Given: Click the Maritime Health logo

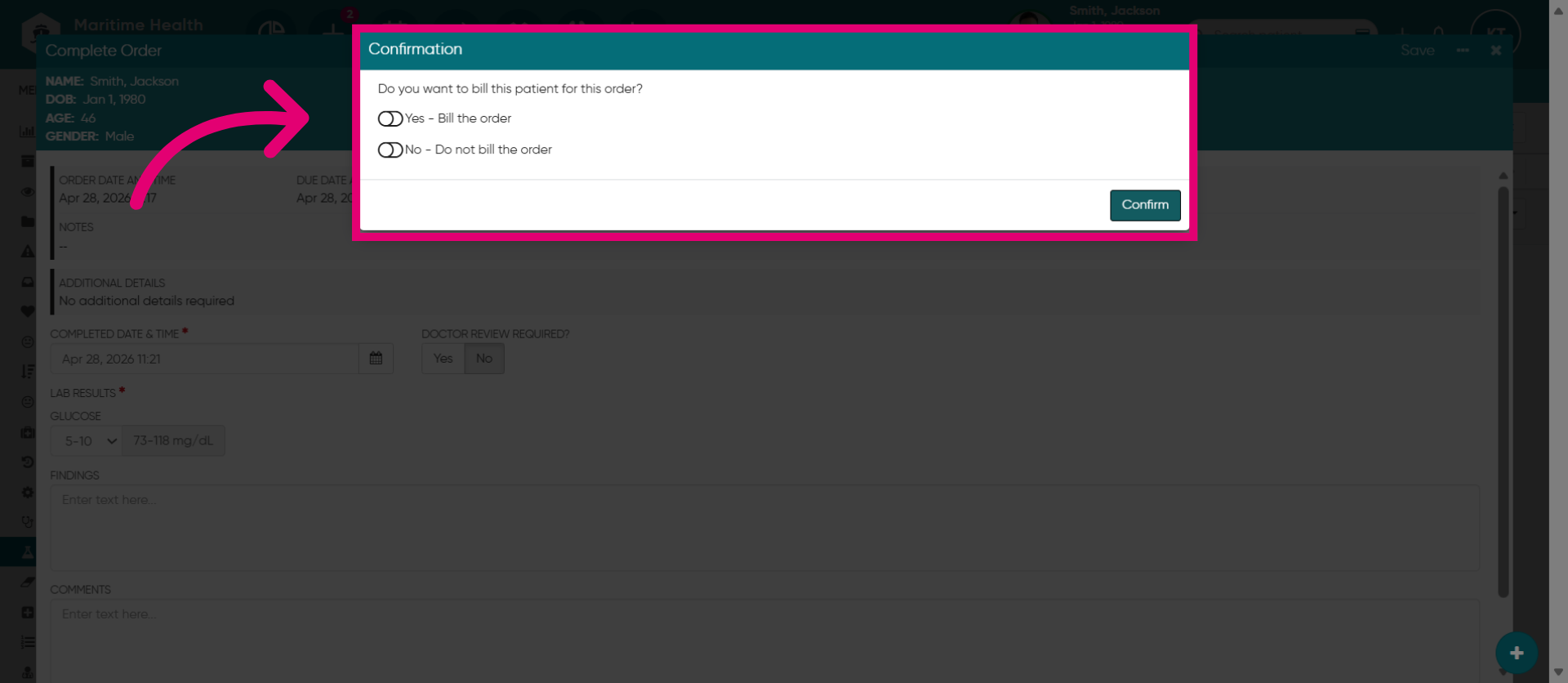Looking at the screenshot, I should (x=41, y=33).
